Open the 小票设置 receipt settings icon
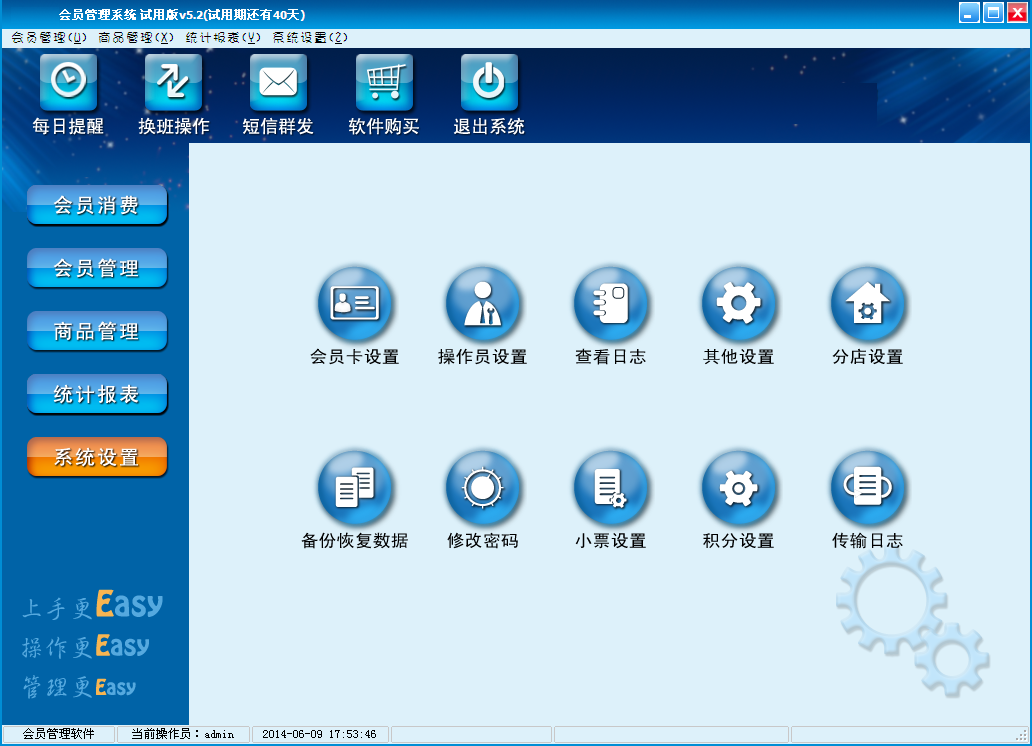This screenshot has height=746, width=1032. [611, 489]
